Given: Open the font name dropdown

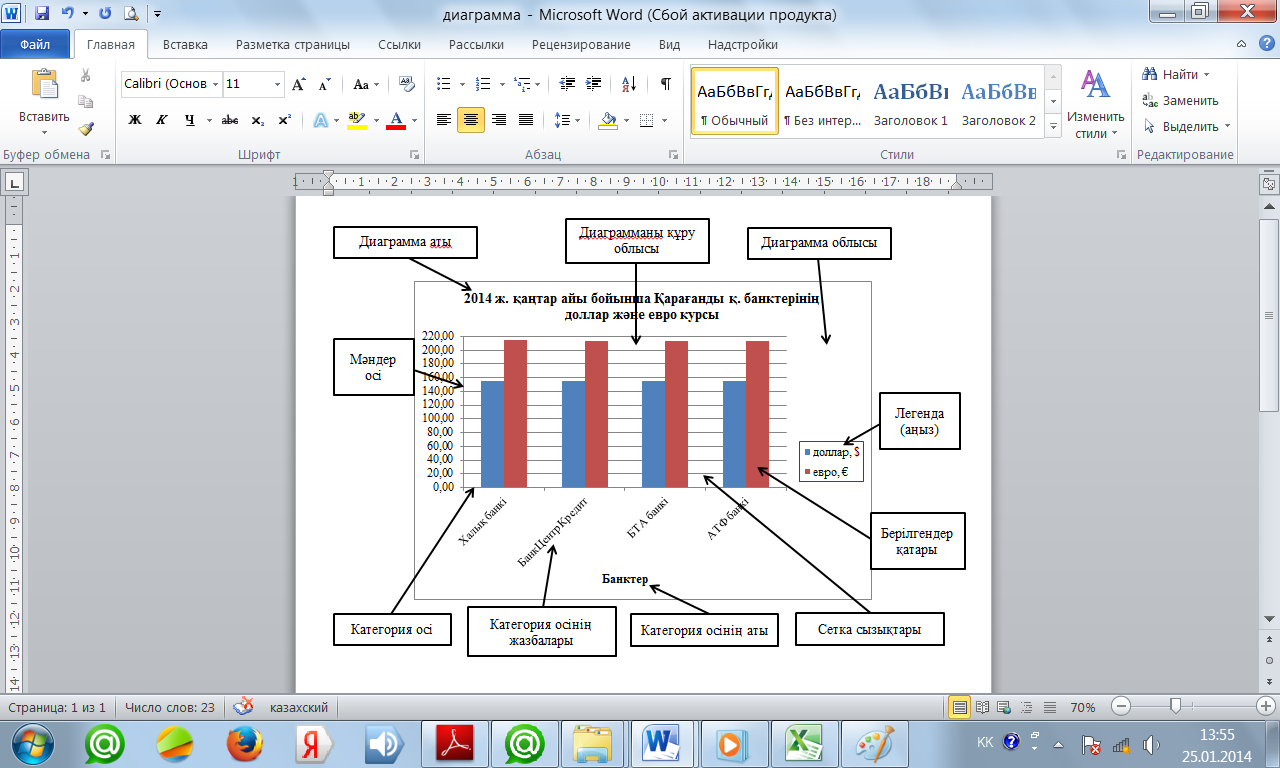Looking at the screenshot, I should (x=216, y=84).
